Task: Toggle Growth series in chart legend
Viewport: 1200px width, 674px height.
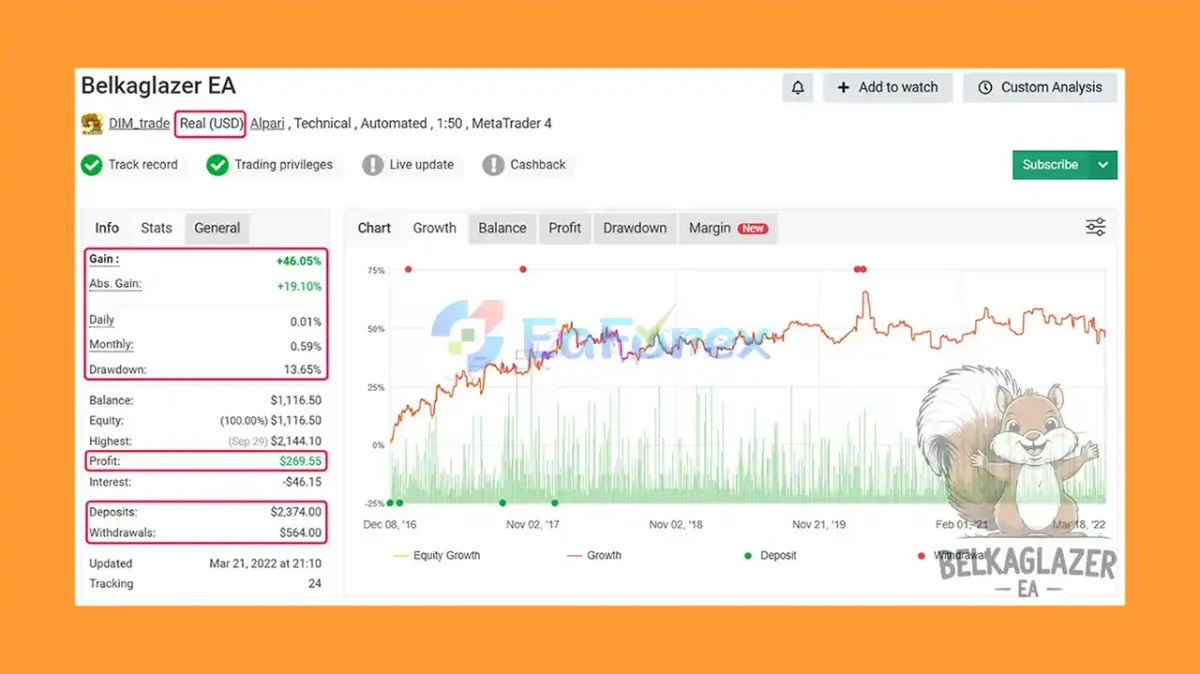Action: tap(594, 556)
